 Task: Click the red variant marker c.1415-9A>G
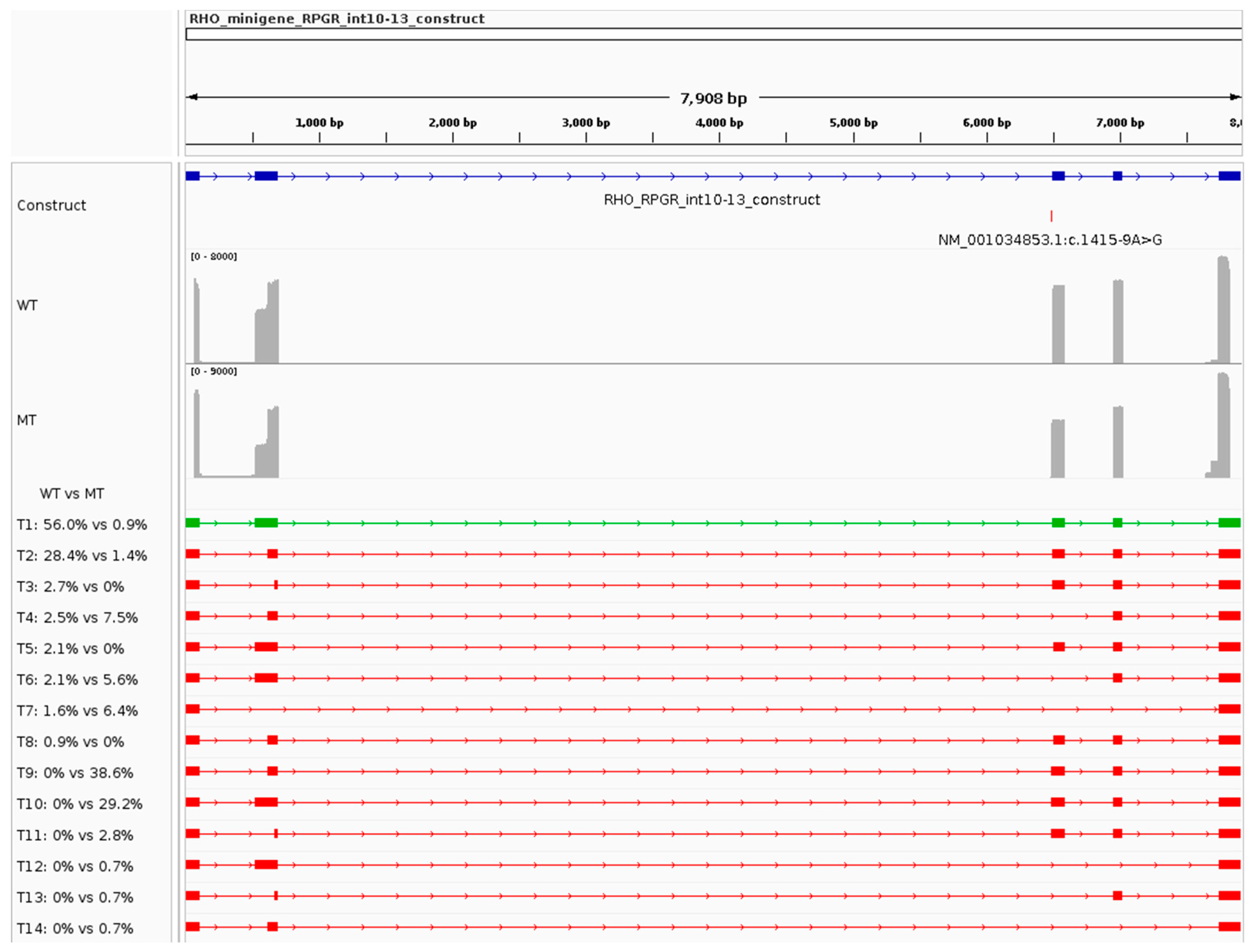(1051, 216)
